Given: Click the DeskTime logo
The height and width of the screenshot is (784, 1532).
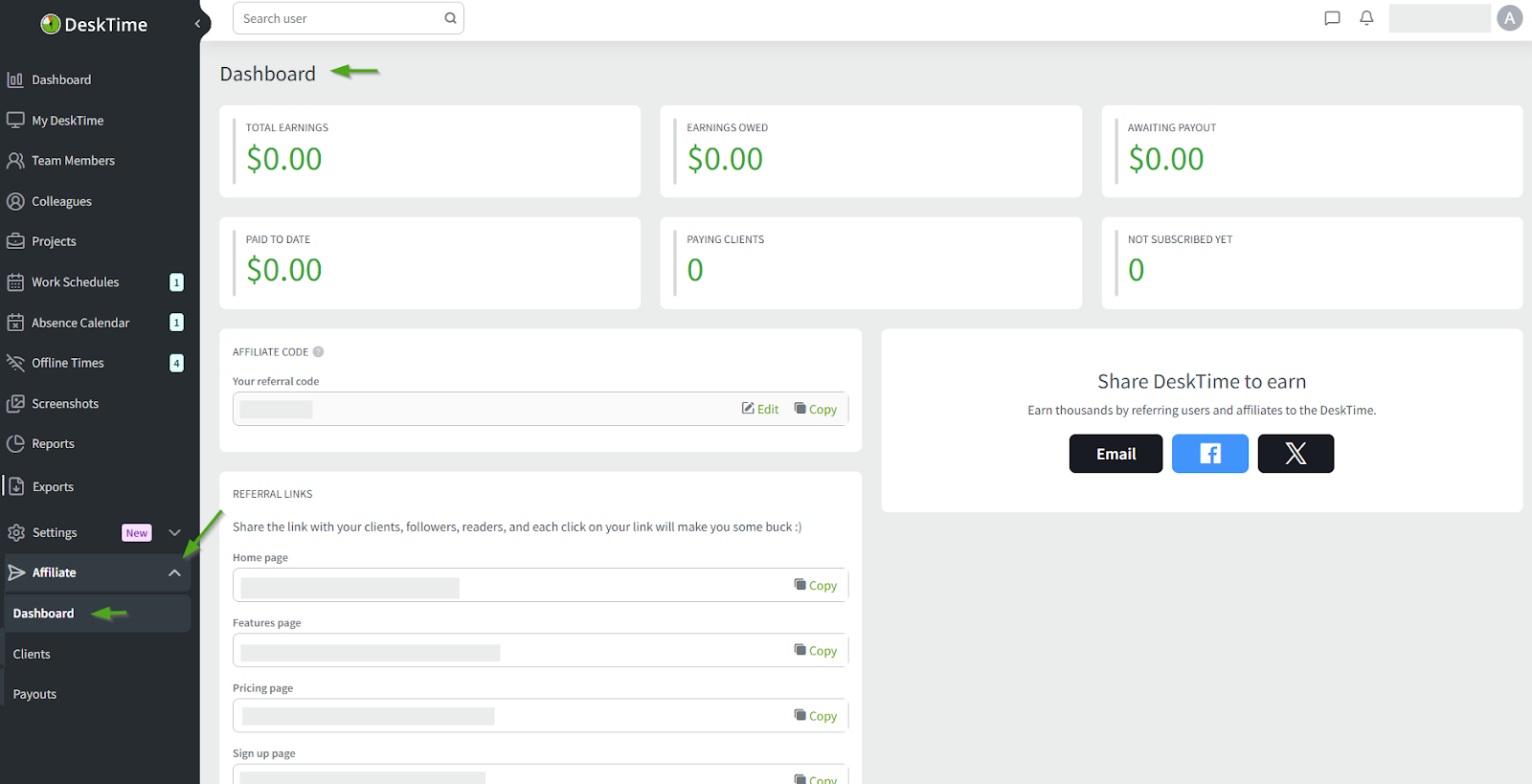Looking at the screenshot, I should [94, 25].
